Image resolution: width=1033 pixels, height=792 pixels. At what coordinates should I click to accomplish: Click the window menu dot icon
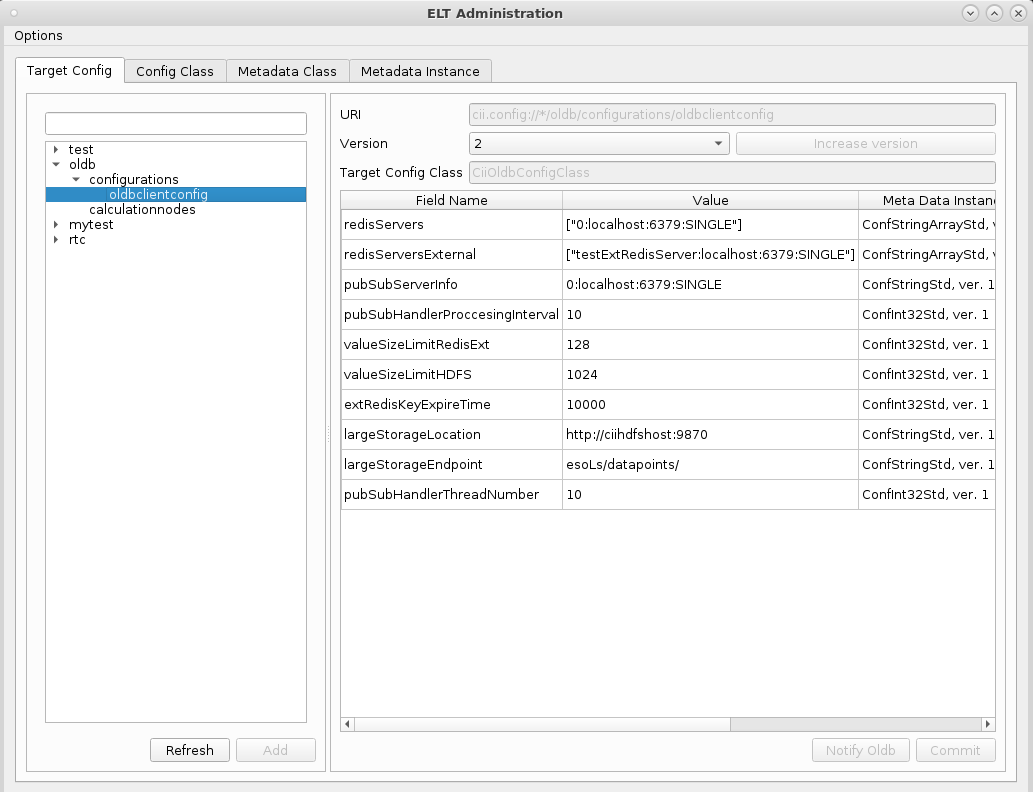(x=14, y=13)
